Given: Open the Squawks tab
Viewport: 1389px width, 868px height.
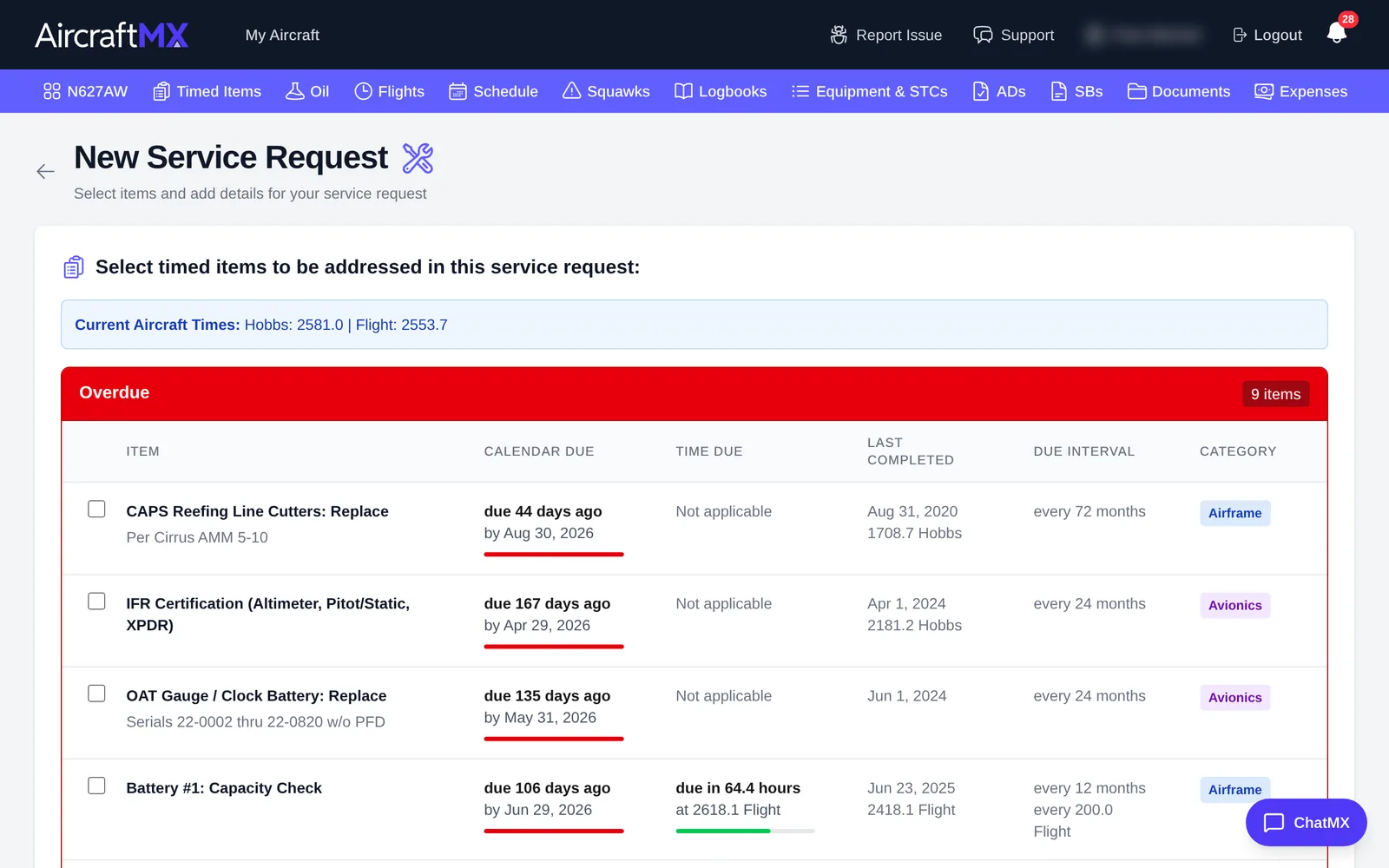Looking at the screenshot, I should click(x=606, y=91).
